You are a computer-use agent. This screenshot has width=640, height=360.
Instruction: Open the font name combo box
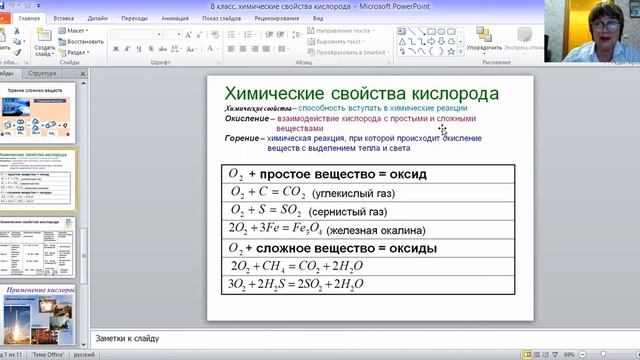136,35
